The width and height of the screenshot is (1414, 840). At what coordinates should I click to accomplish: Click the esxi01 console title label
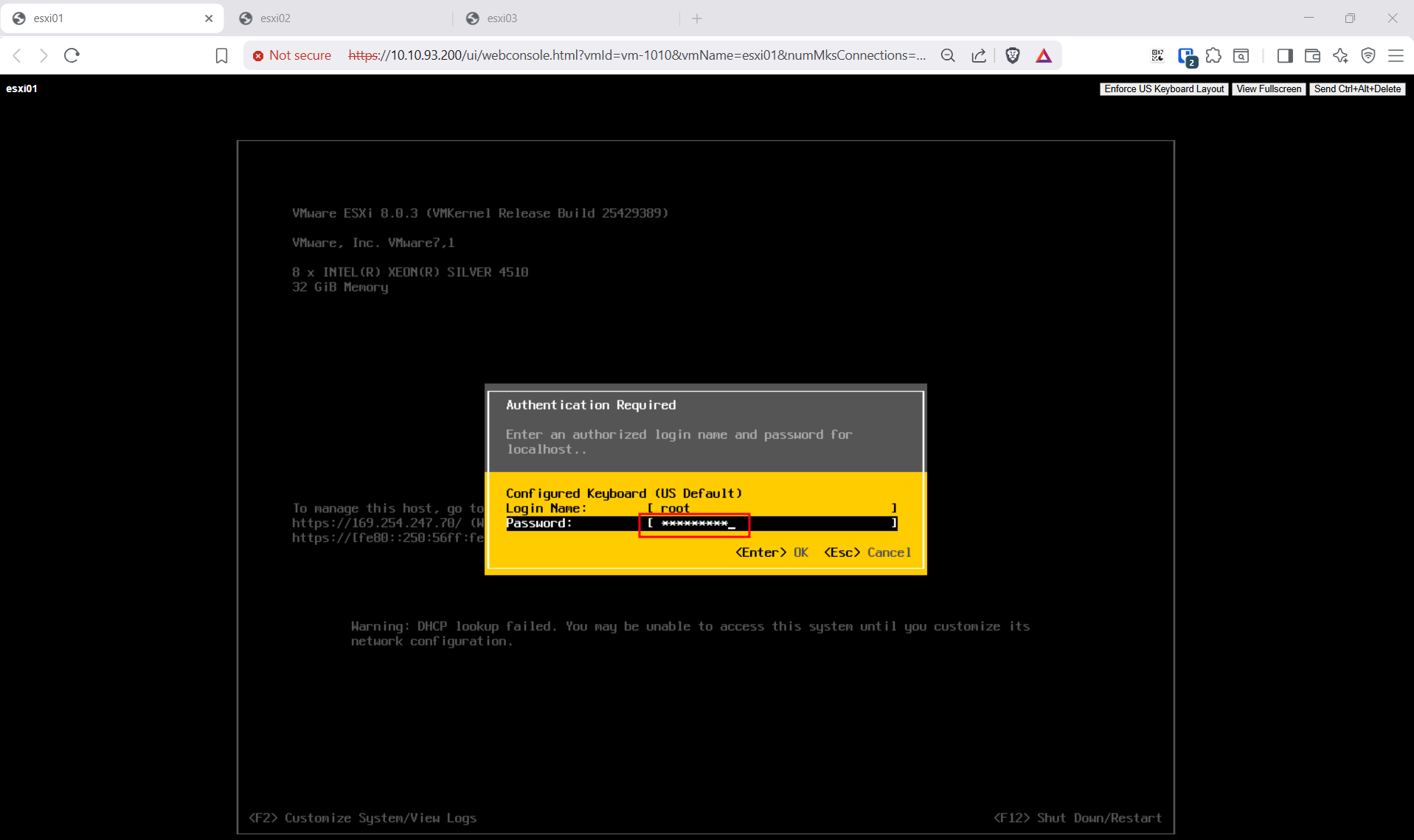click(x=22, y=88)
